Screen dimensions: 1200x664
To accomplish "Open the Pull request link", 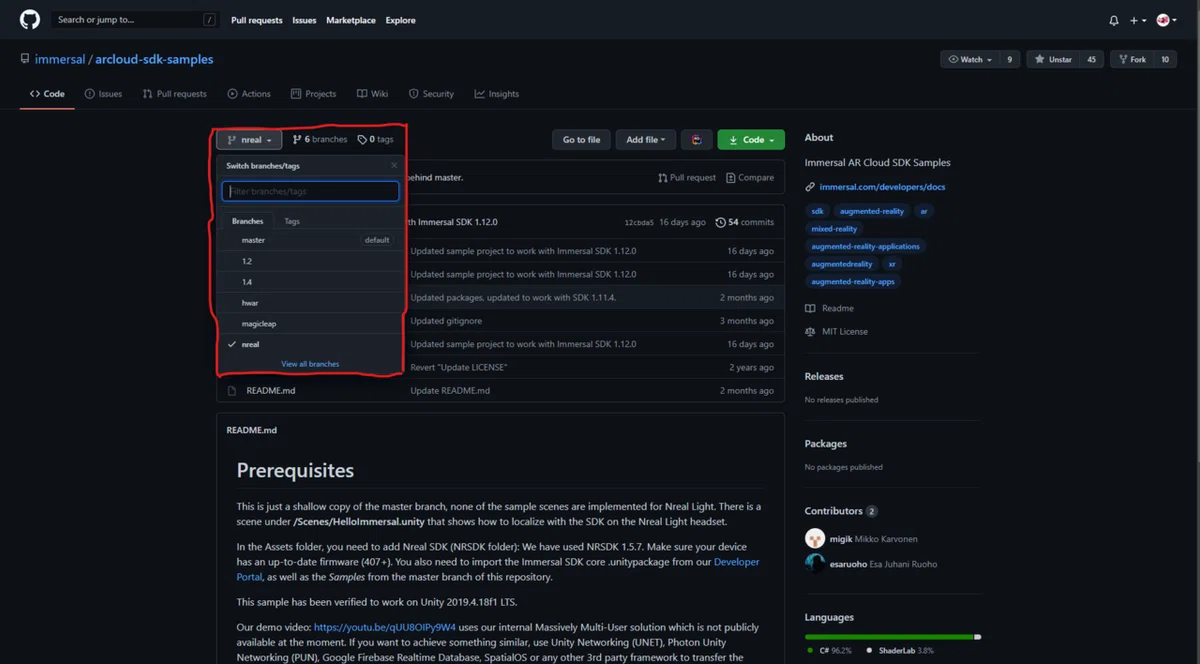I will coord(687,178).
